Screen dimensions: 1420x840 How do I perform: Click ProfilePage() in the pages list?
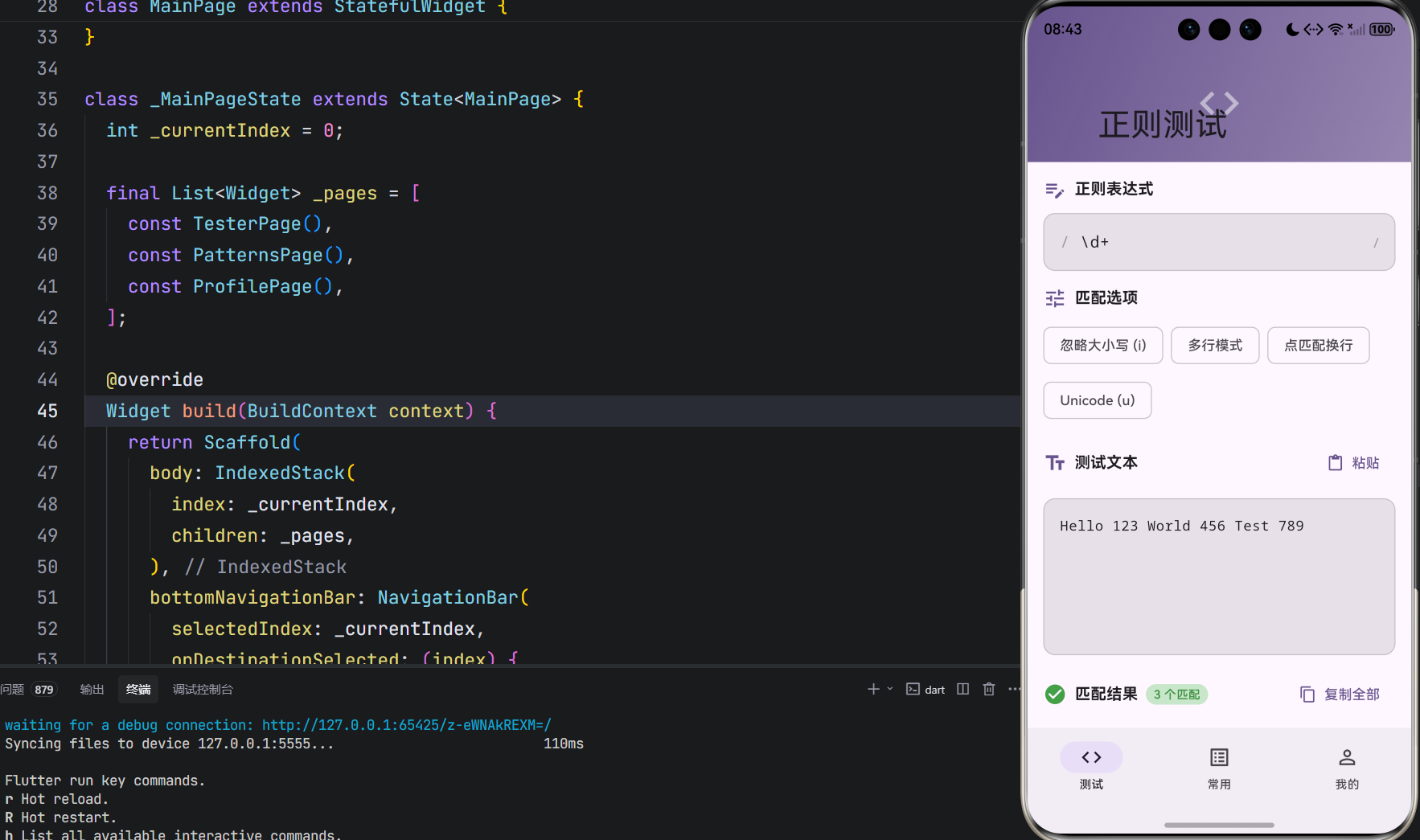tap(263, 286)
